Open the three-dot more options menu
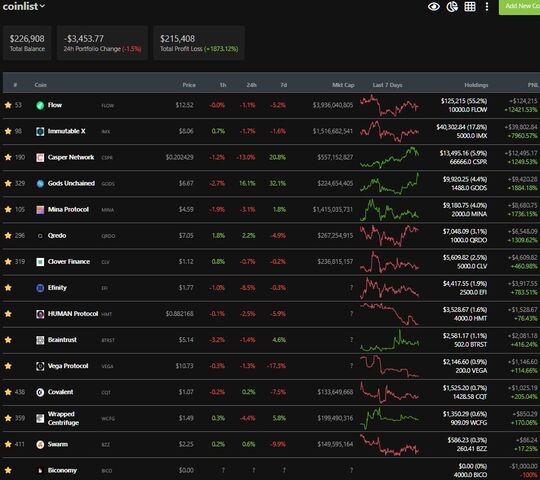 coord(487,7)
